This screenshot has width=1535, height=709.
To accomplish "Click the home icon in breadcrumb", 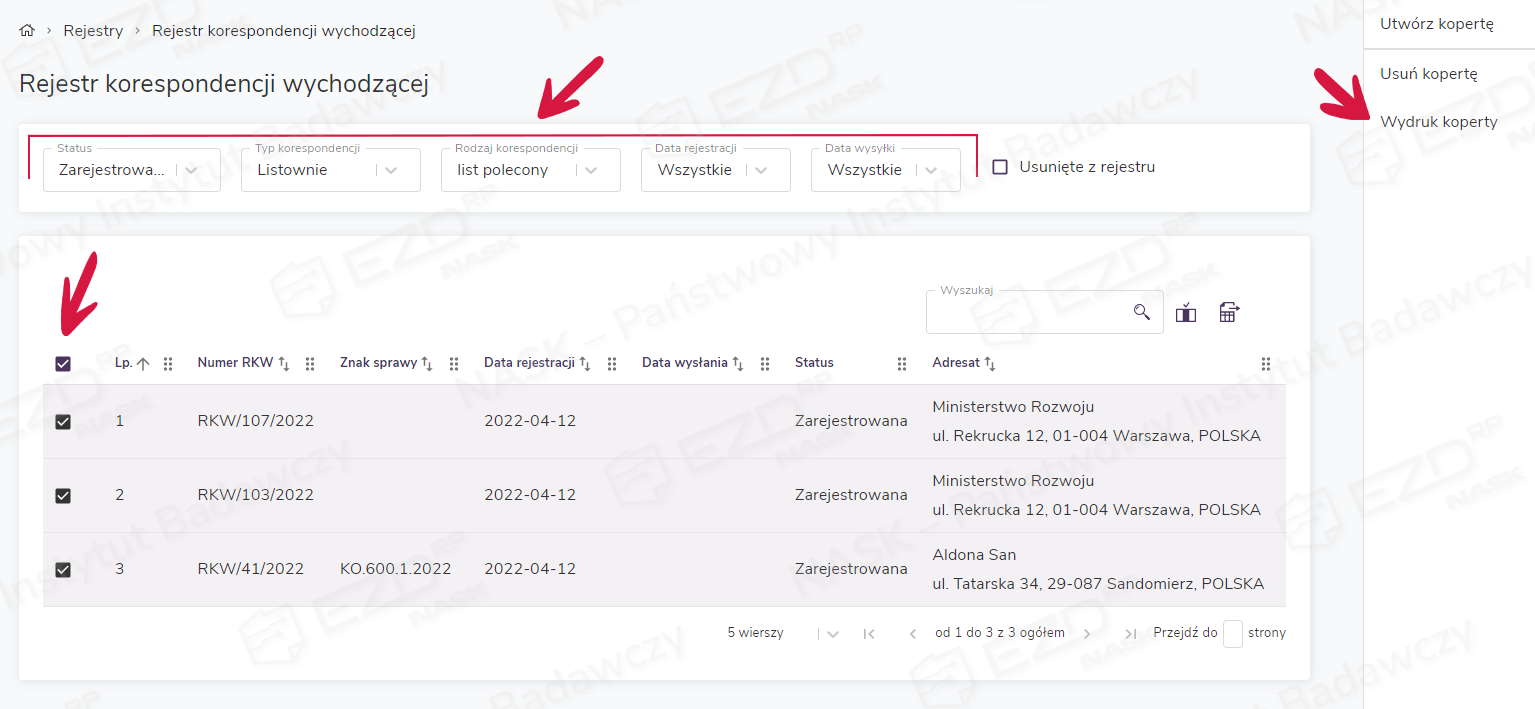I will [27, 31].
